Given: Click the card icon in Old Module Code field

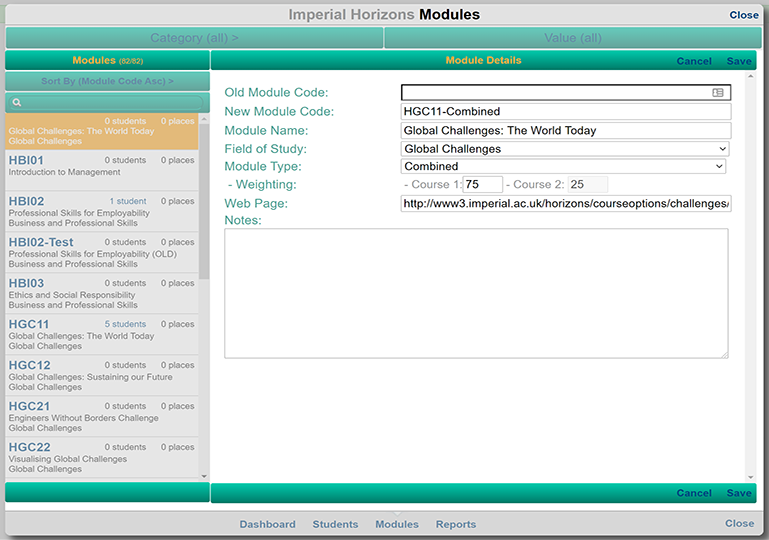Looking at the screenshot, I should click(717, 93).
